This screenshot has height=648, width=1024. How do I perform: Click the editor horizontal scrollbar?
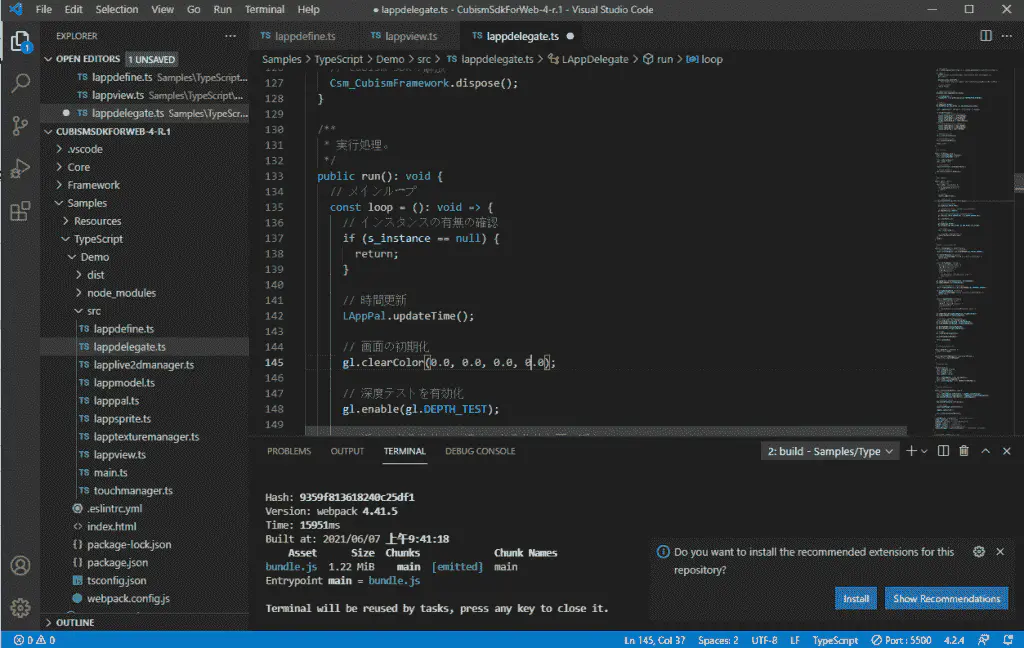click(605, 431)
